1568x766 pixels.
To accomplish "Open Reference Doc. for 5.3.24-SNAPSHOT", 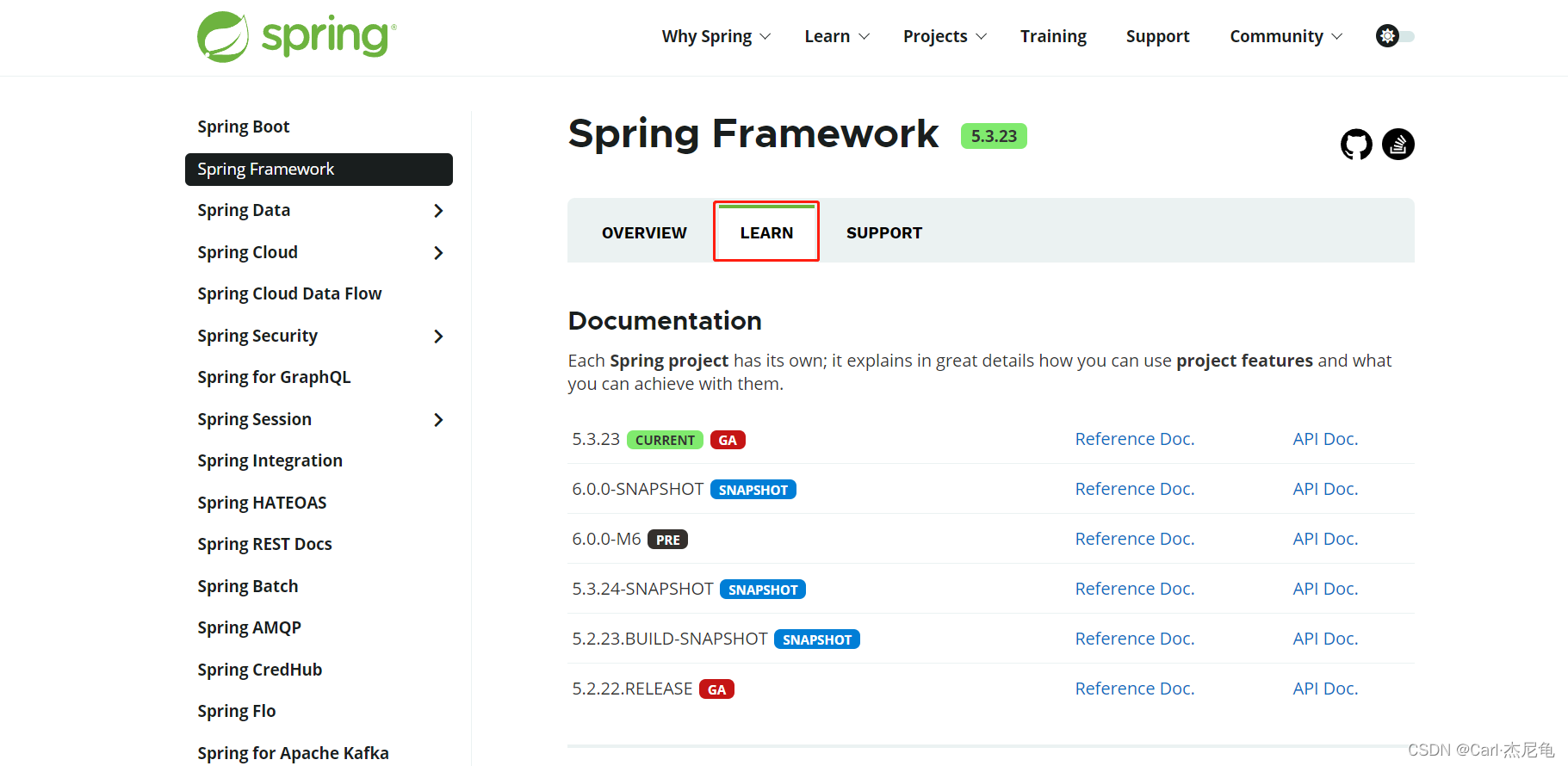I will pyautogui.click(x=1134, y=589).
